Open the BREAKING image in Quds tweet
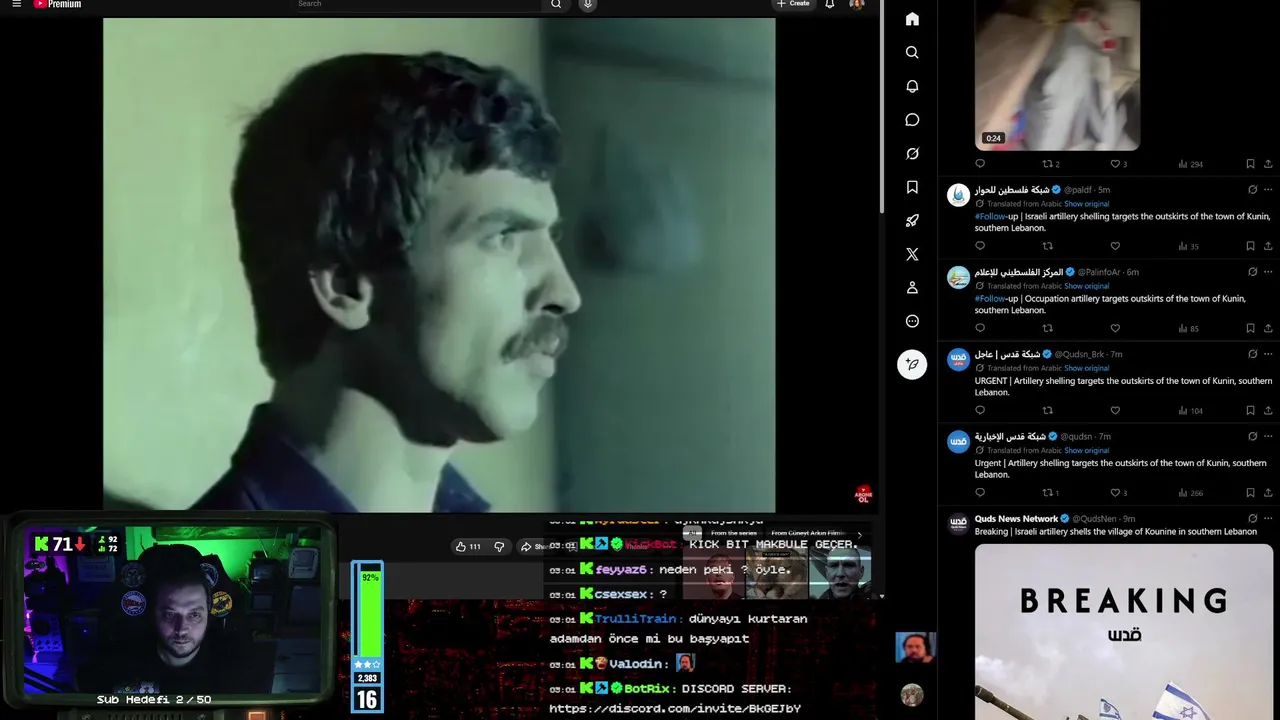This screenshot has width=1280, height=720. click(x=1124, y=632)
